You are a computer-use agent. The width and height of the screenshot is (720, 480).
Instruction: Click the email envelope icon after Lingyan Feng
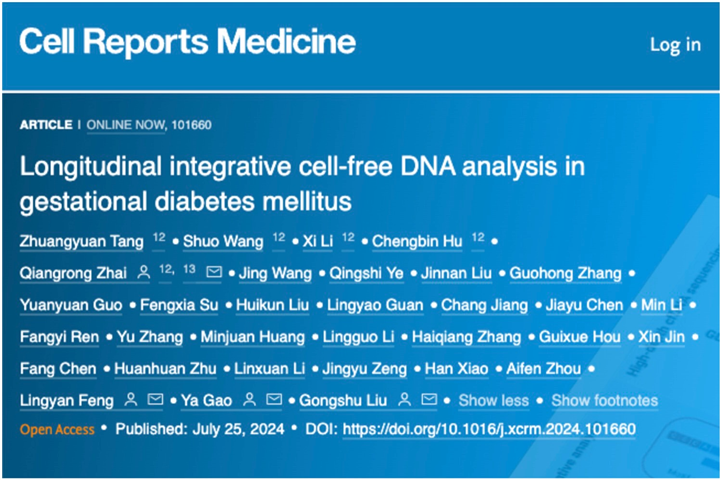point(155,399)
